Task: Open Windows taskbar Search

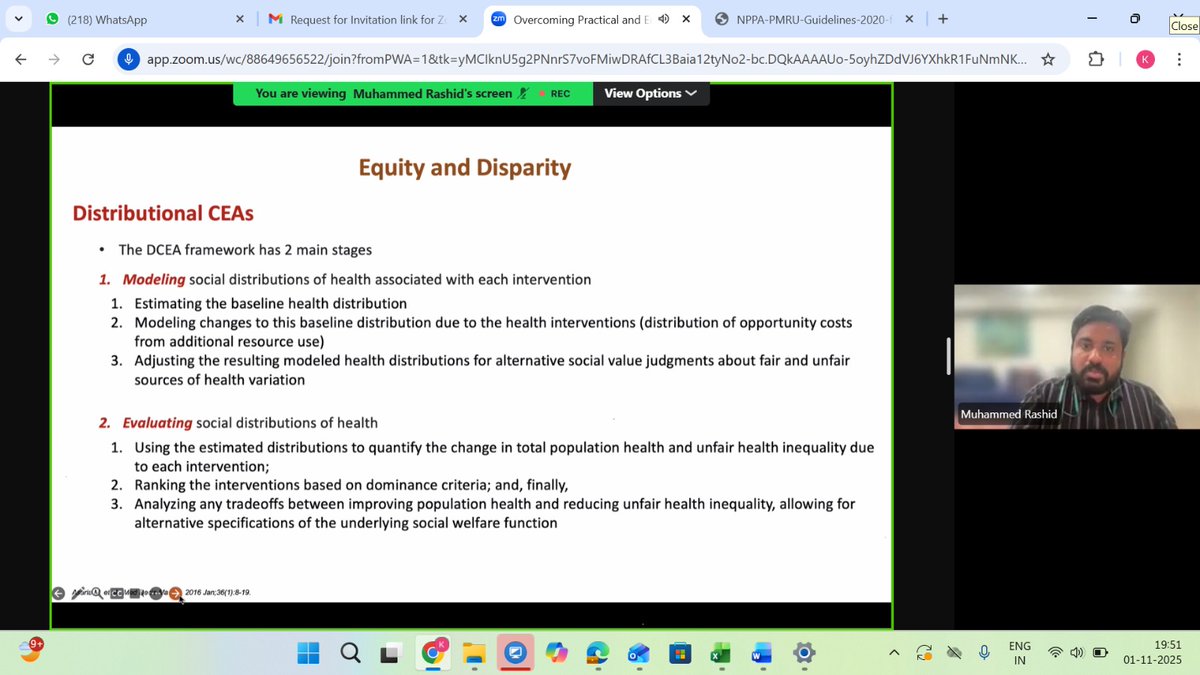Action: 350,653
